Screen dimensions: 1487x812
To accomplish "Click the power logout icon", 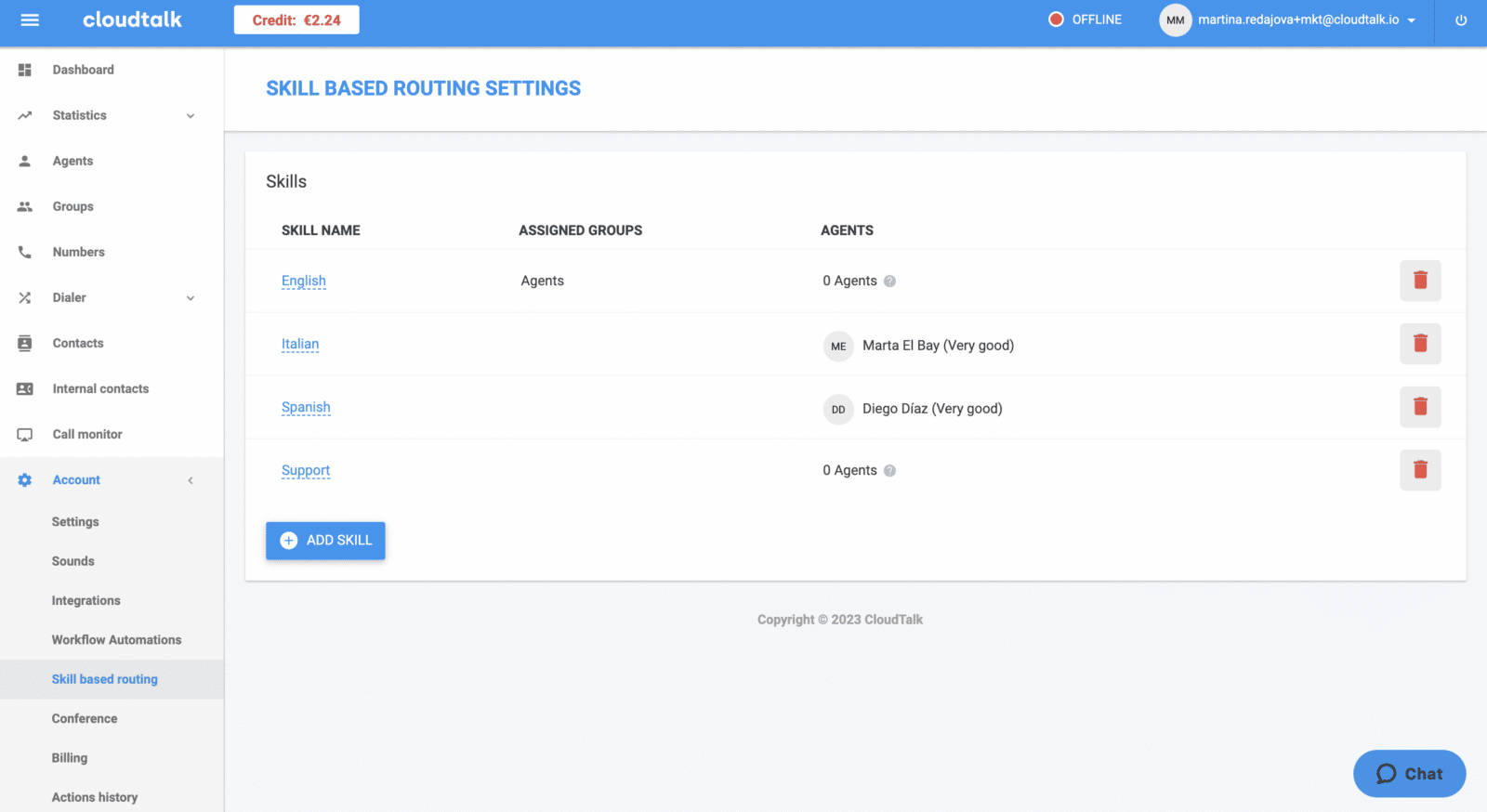I will [x=1461, y=20].
